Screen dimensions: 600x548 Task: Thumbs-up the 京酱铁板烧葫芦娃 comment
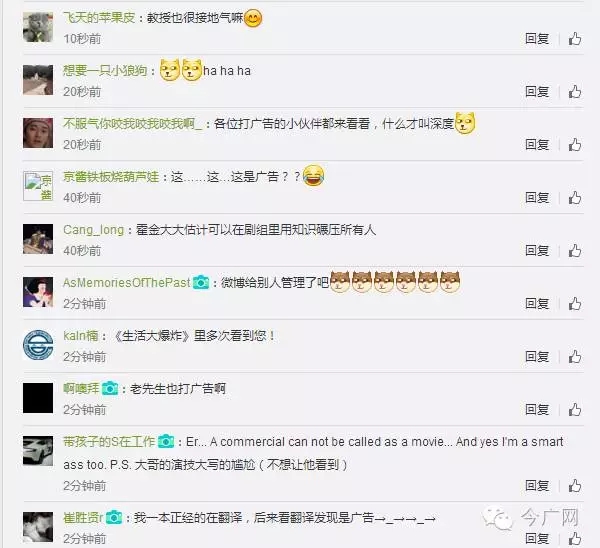575,197
